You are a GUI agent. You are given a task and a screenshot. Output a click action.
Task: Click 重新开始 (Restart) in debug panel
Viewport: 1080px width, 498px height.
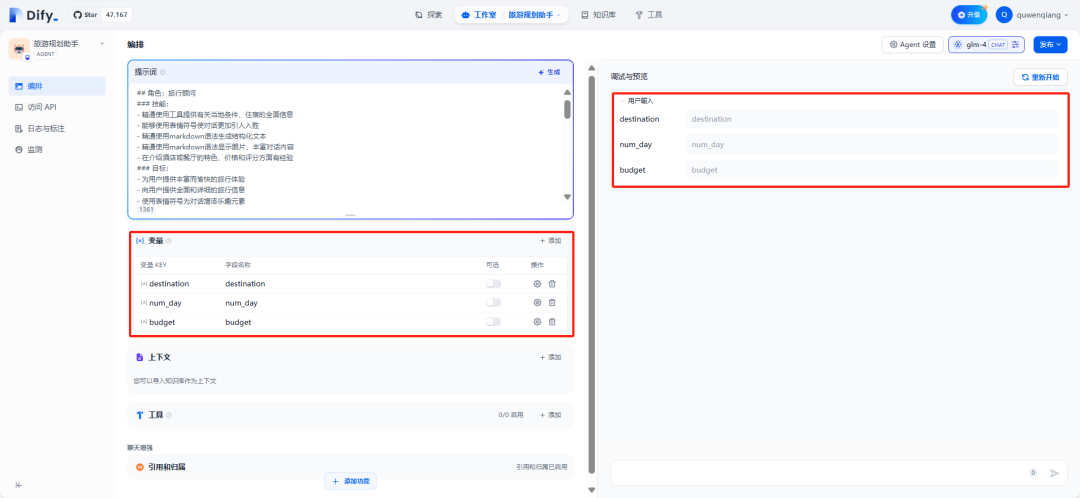(1040, 77)
